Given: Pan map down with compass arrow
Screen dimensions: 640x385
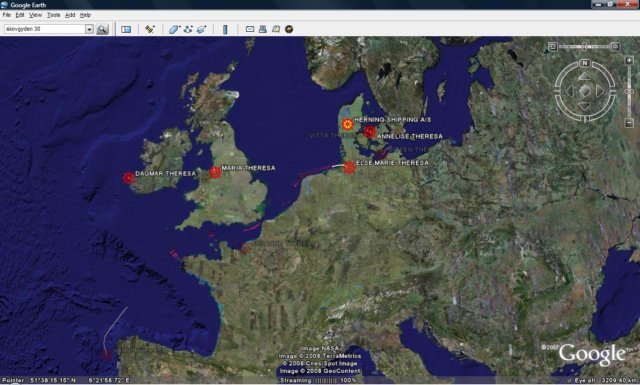Looking at the screenshot, I should (585, 106).
